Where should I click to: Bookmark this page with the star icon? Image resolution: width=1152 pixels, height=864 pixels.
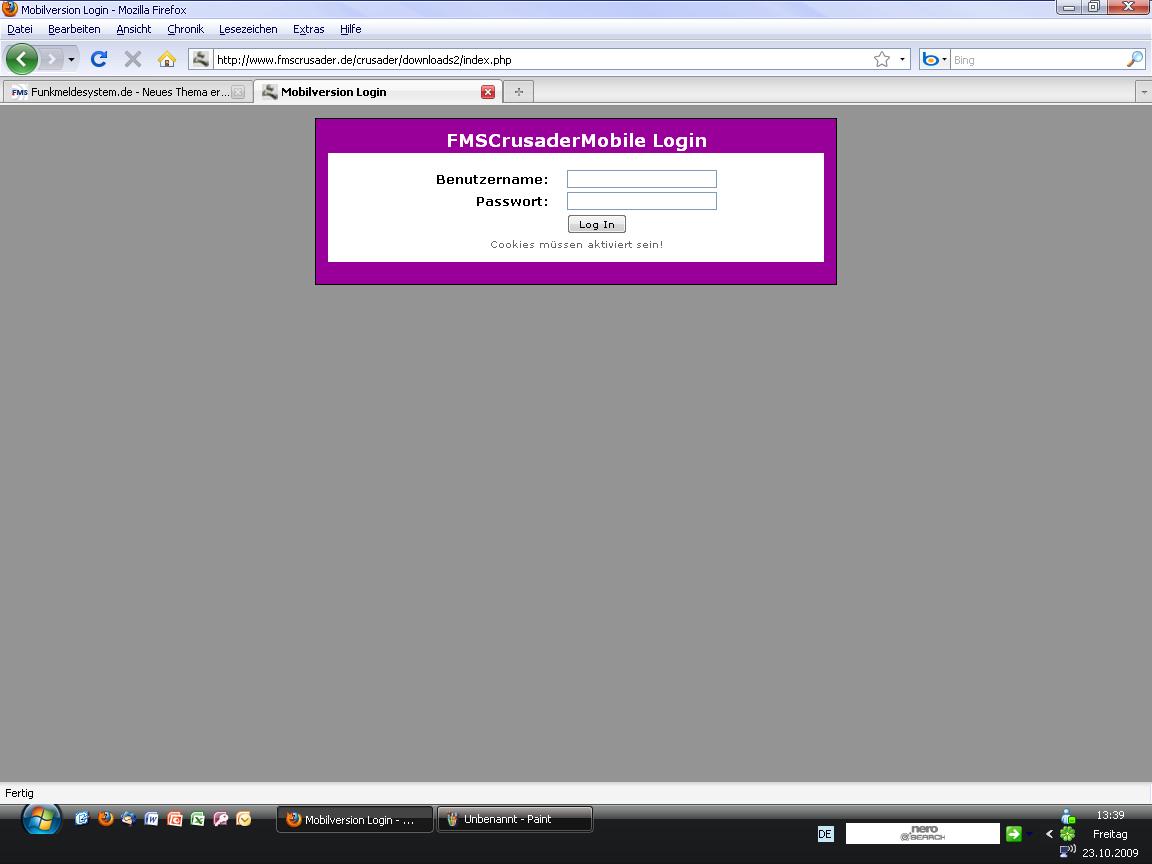(881, 59)
